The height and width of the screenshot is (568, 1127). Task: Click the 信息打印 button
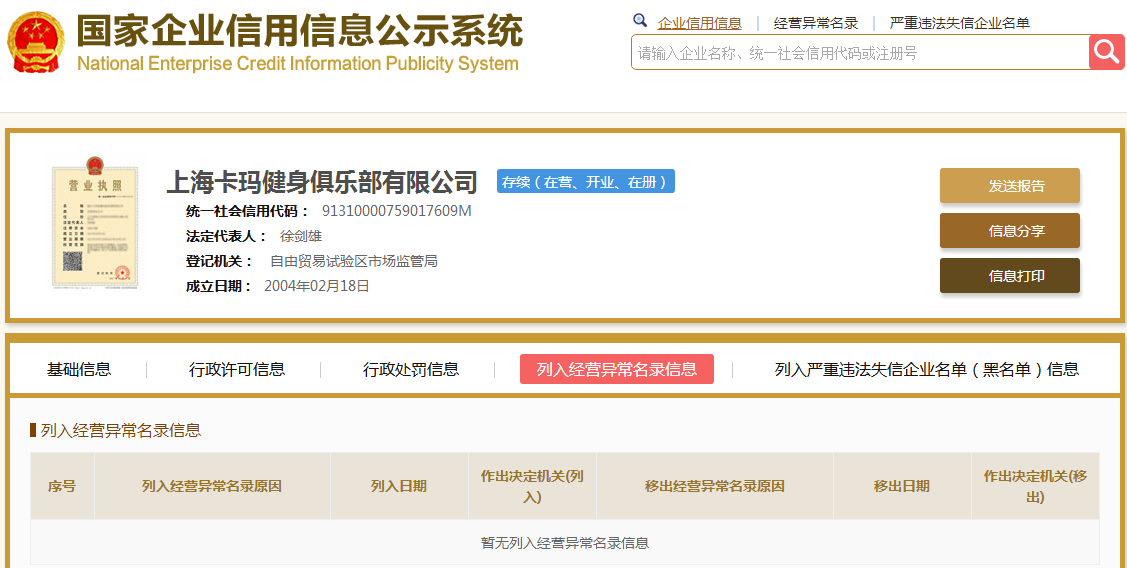pyautogui.click(x=1010, y=275)
